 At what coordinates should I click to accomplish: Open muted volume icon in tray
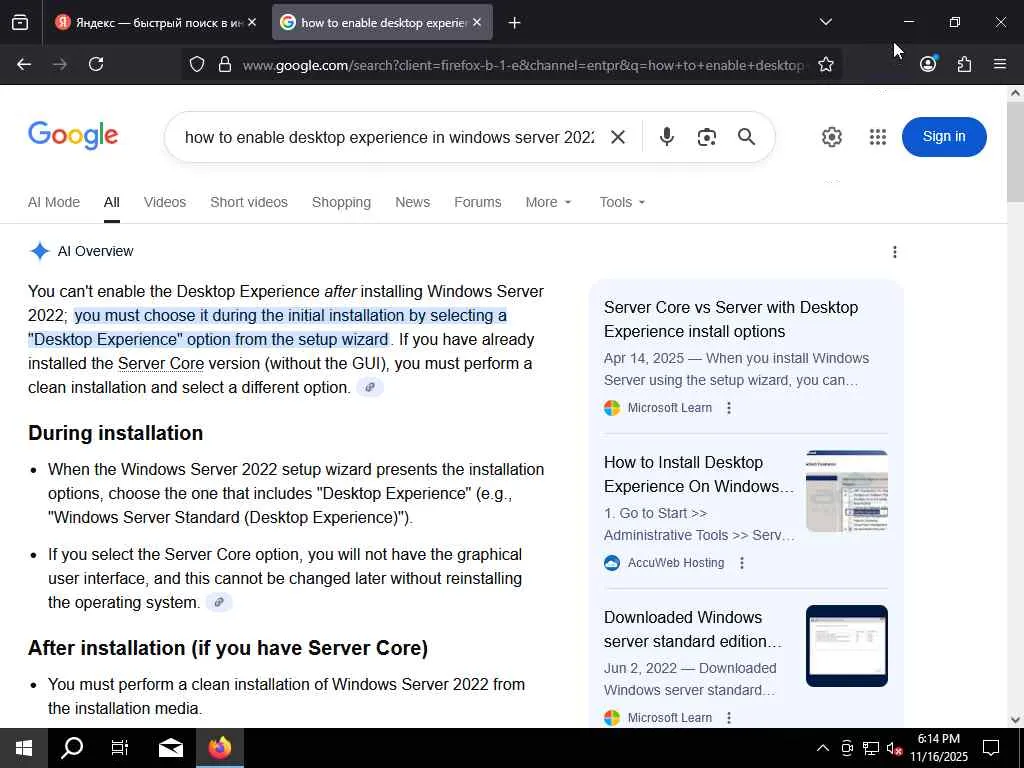coord(894,748)
